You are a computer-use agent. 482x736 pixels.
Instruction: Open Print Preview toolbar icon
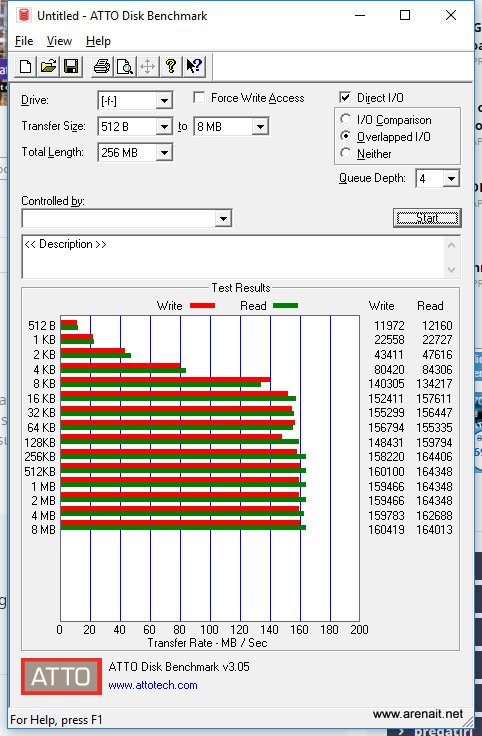click(124, 66)
